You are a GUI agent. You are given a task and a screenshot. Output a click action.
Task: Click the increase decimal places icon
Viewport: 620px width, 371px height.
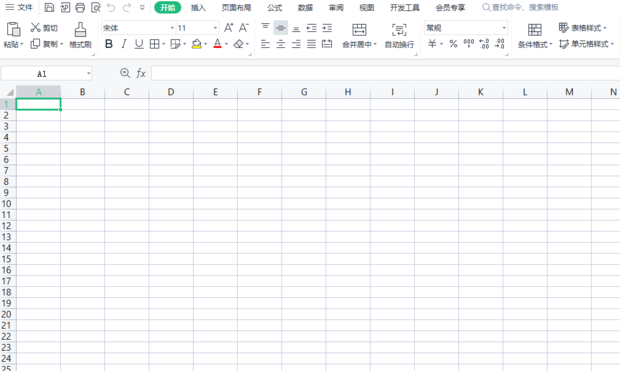pos(484,44)
